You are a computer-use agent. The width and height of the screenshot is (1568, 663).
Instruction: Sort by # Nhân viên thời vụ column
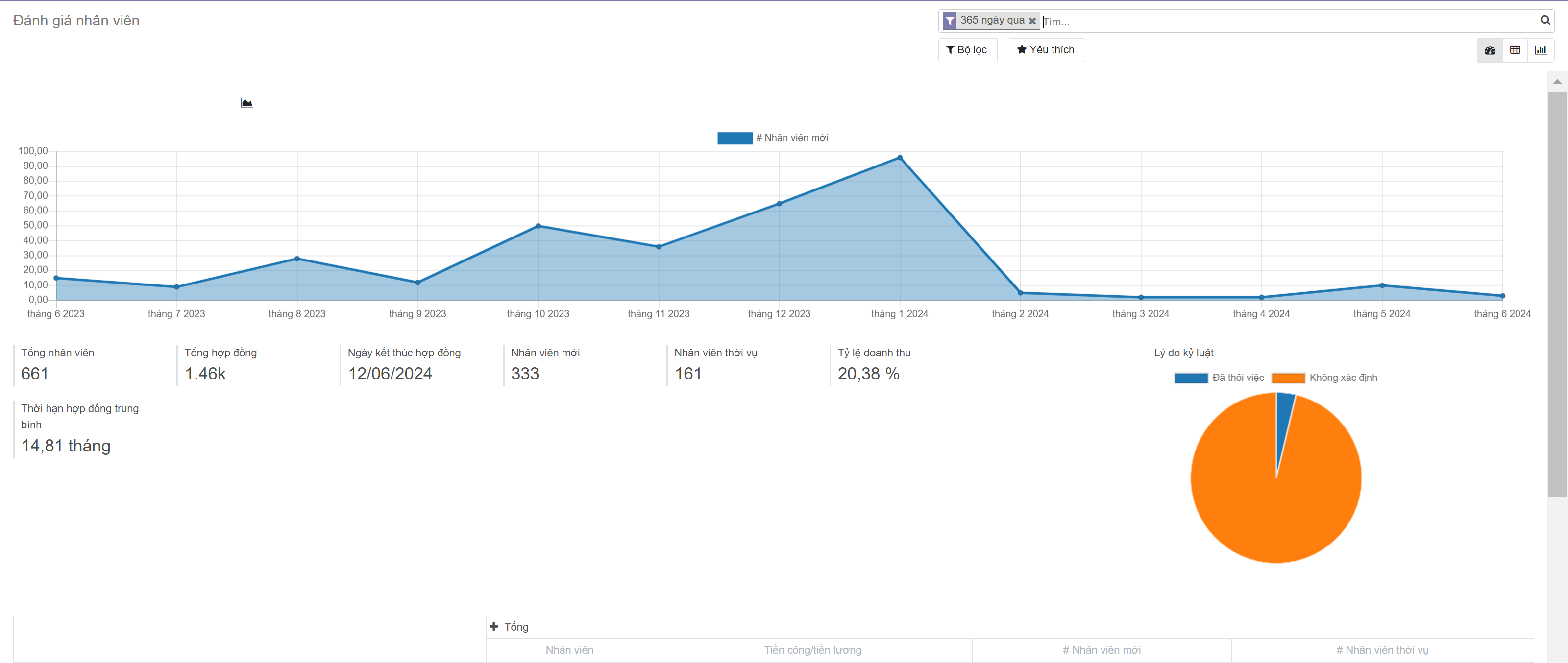[1382, 650]
